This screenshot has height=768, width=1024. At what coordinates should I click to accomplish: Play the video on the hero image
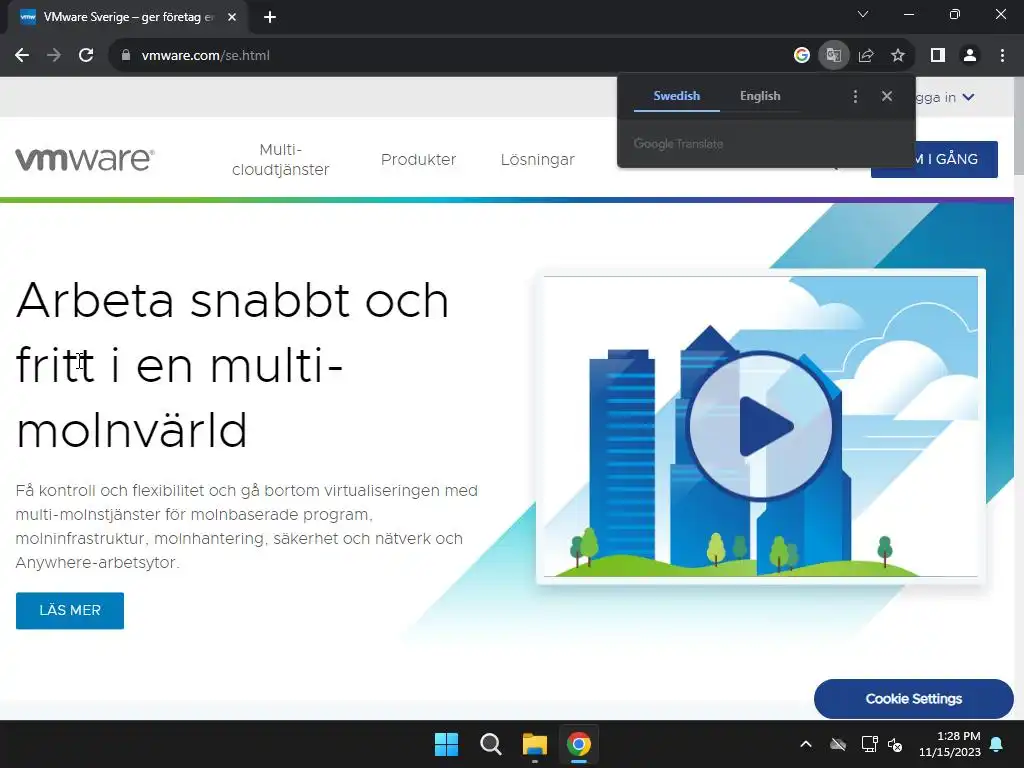coord(761,426)
